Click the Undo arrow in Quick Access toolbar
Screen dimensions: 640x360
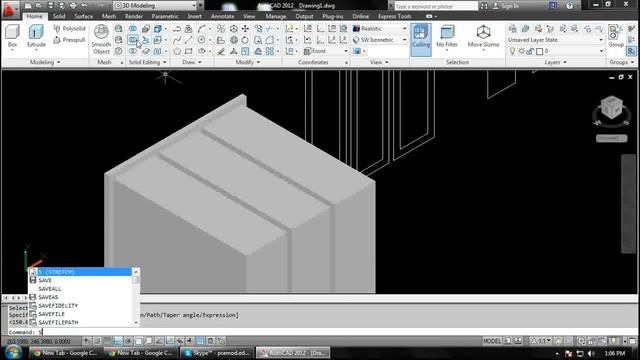click(x=84, y=6)
